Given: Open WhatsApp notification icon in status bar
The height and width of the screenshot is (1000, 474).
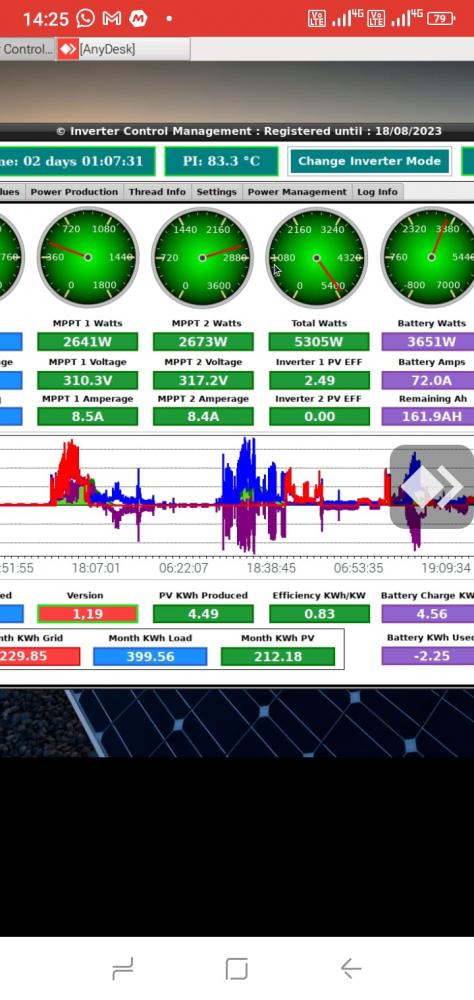Looking at the screenshot, I should click(85, 18).
